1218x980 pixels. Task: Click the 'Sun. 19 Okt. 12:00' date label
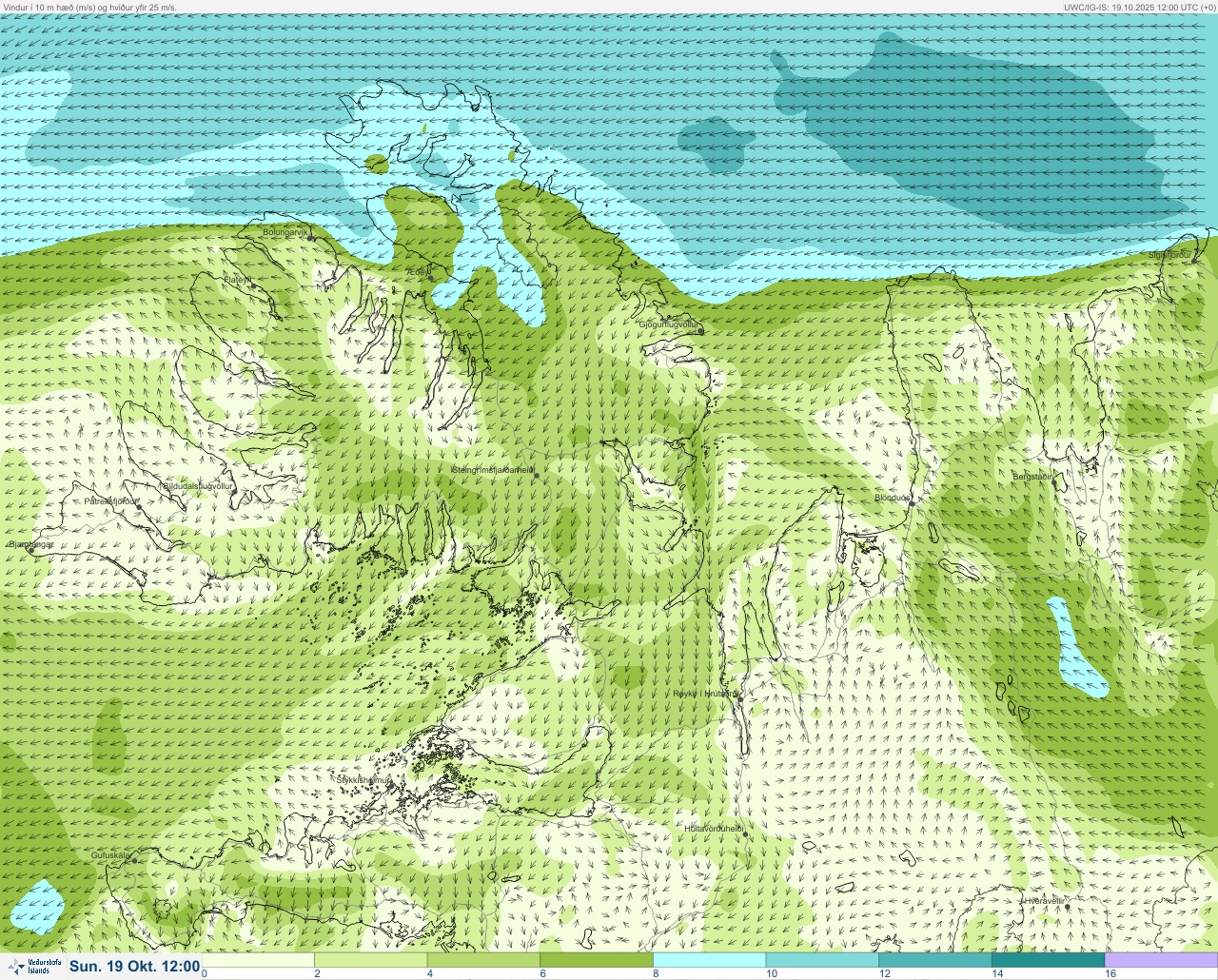(134, 967)
